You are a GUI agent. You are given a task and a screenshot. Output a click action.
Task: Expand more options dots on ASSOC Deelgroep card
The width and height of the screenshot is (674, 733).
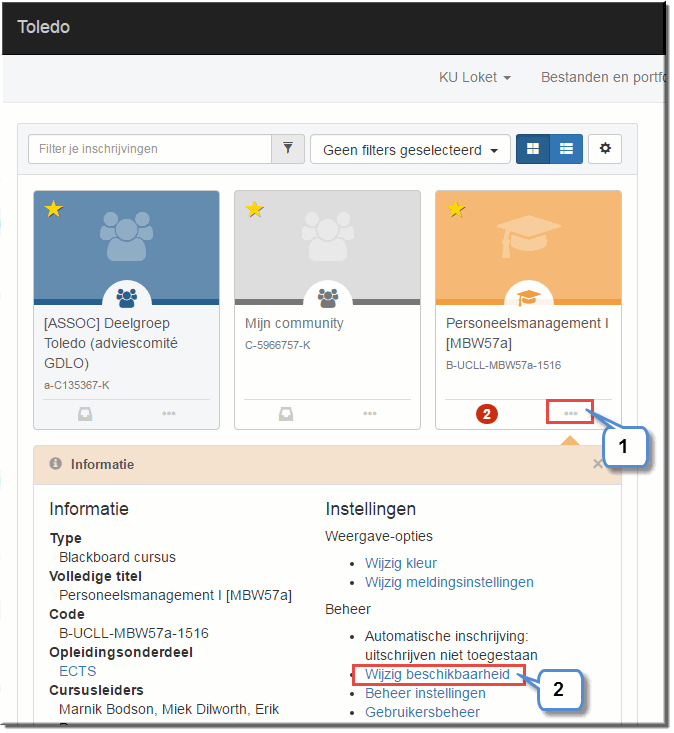click(169, 414)
